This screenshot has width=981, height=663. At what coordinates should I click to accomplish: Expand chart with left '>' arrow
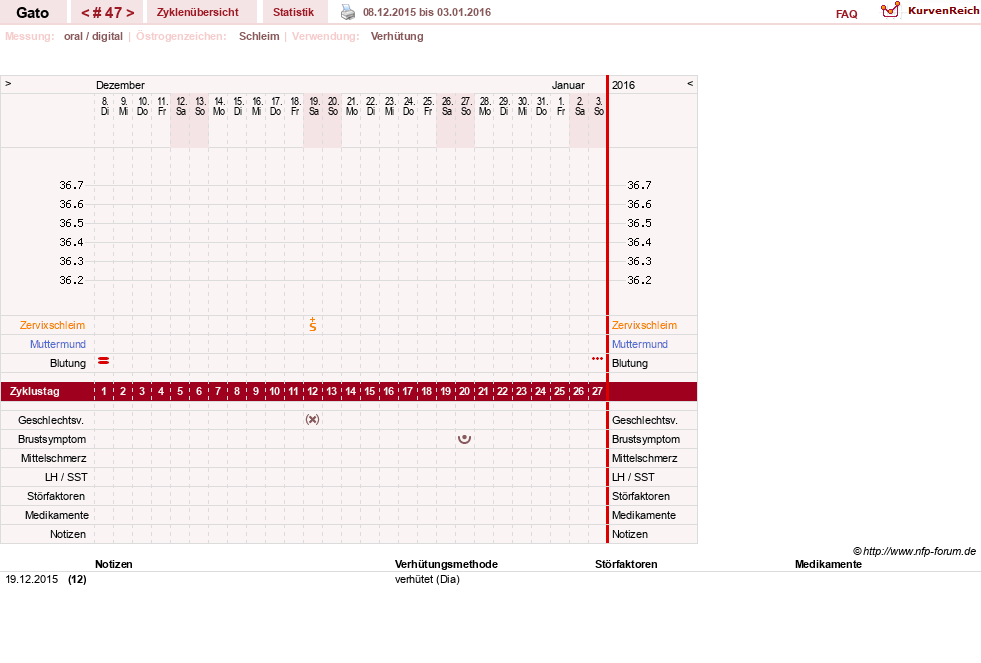[8, 83]
